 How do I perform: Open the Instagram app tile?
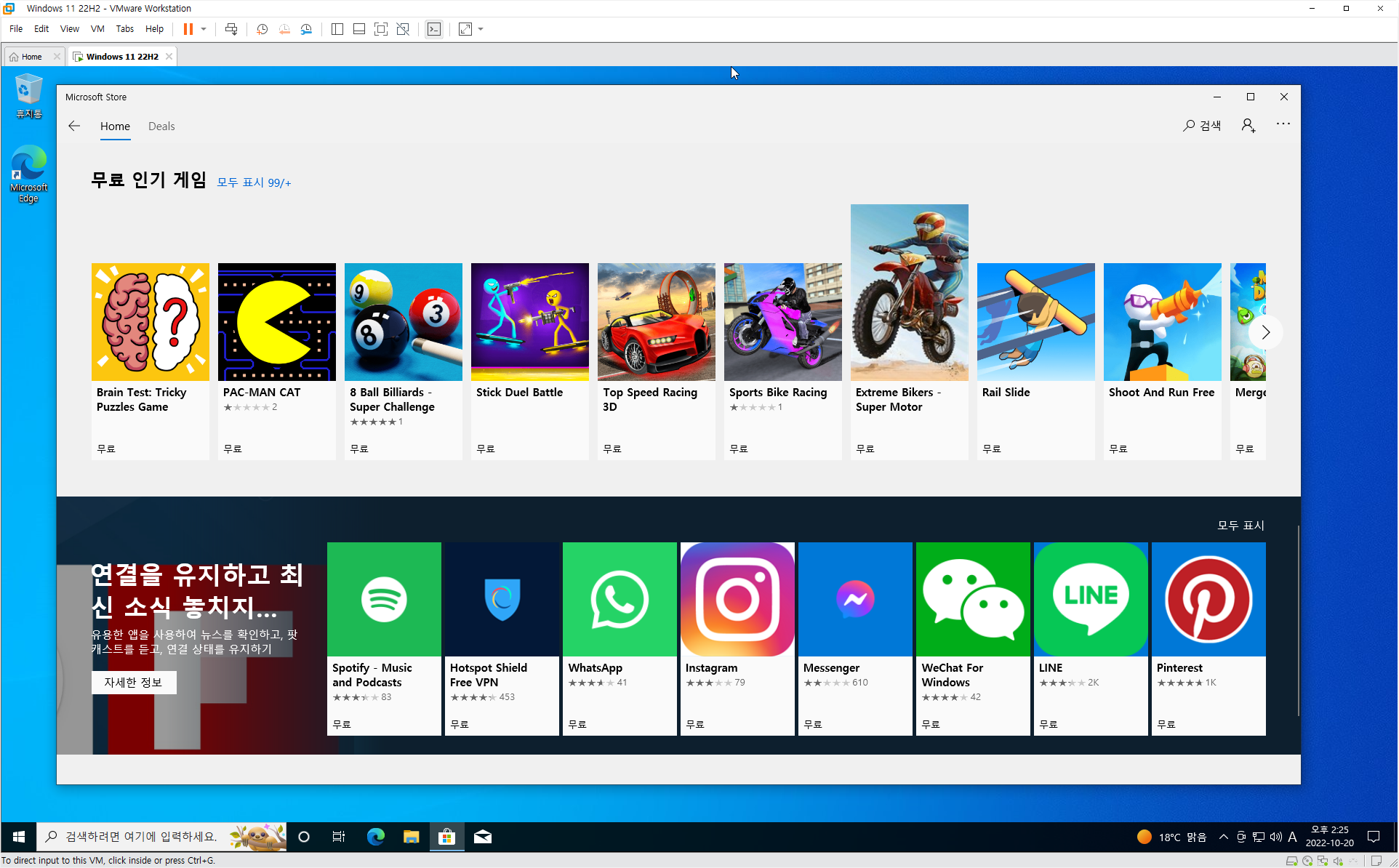pos(737,638)
